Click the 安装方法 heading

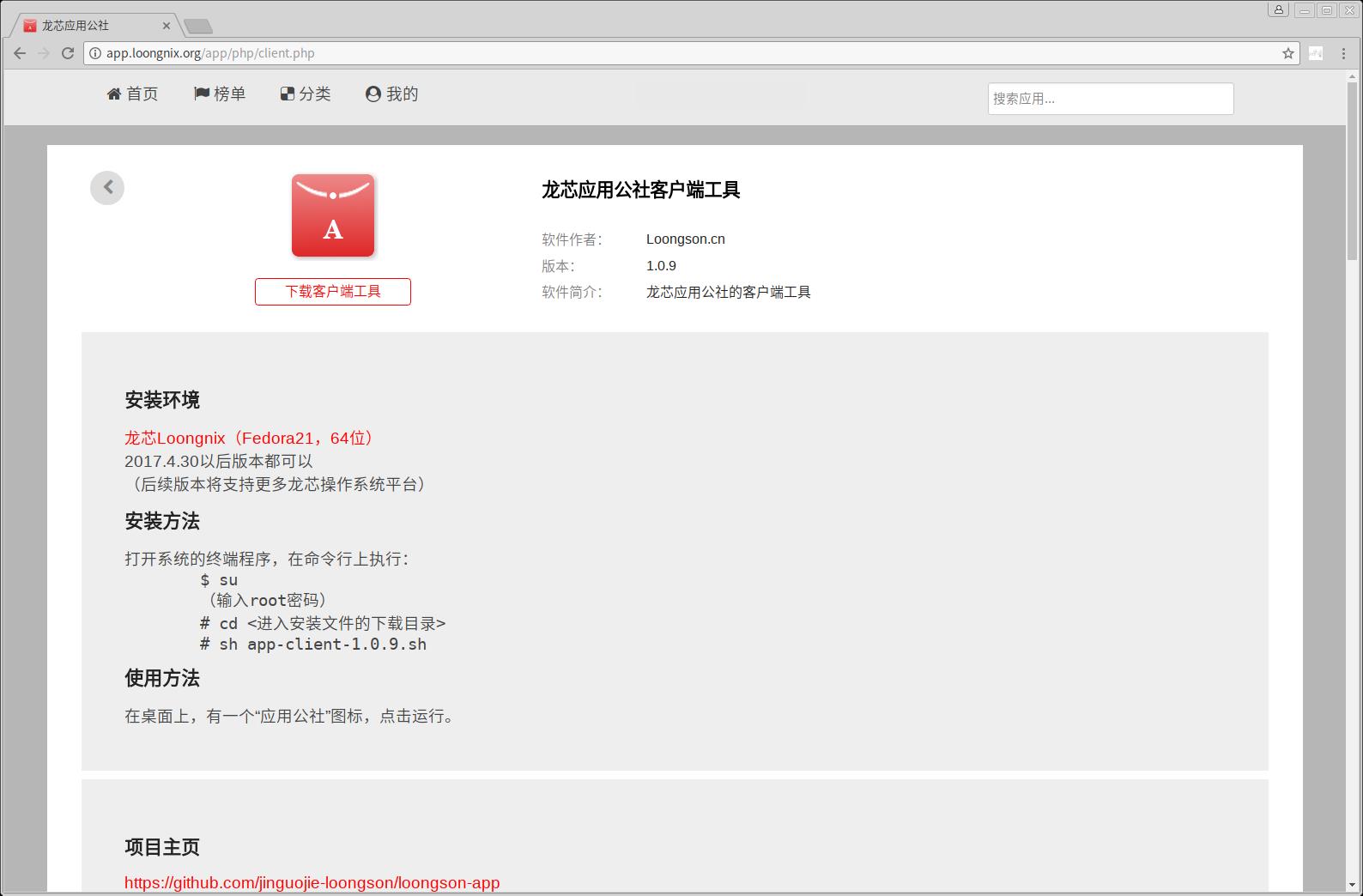162,521
